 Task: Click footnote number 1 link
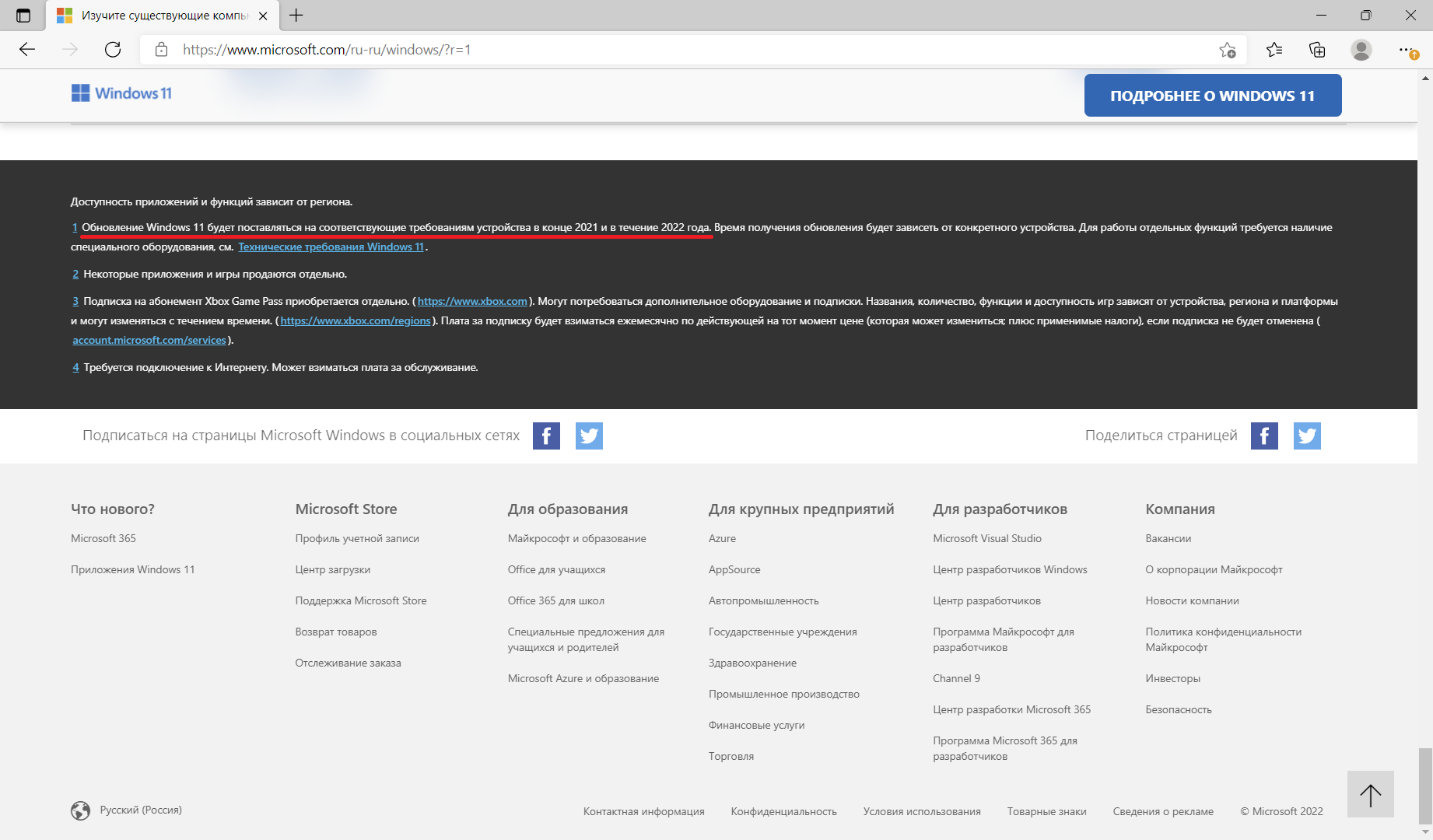tap(75, 228)
